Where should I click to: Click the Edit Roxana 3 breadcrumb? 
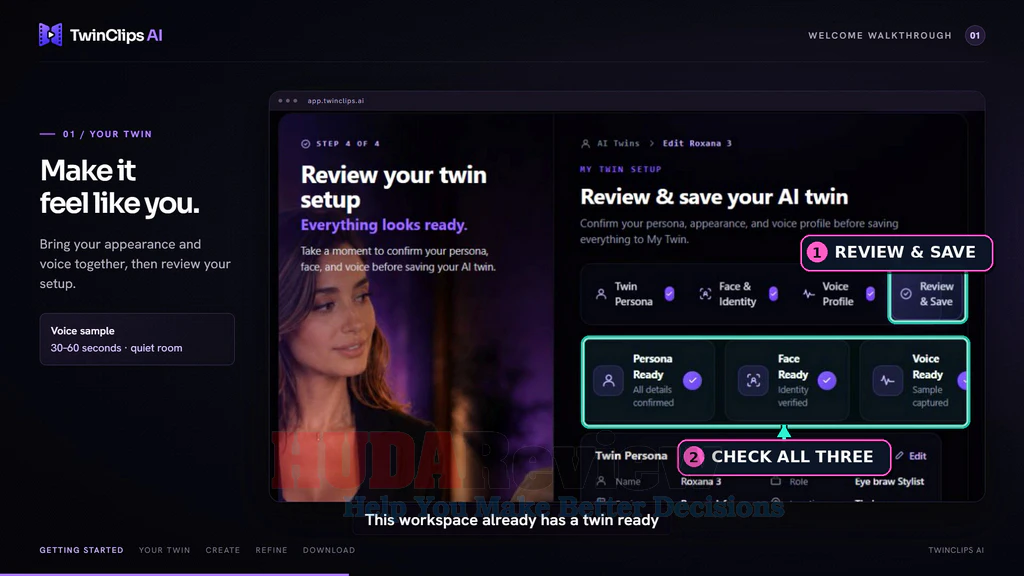click(697, 144)
